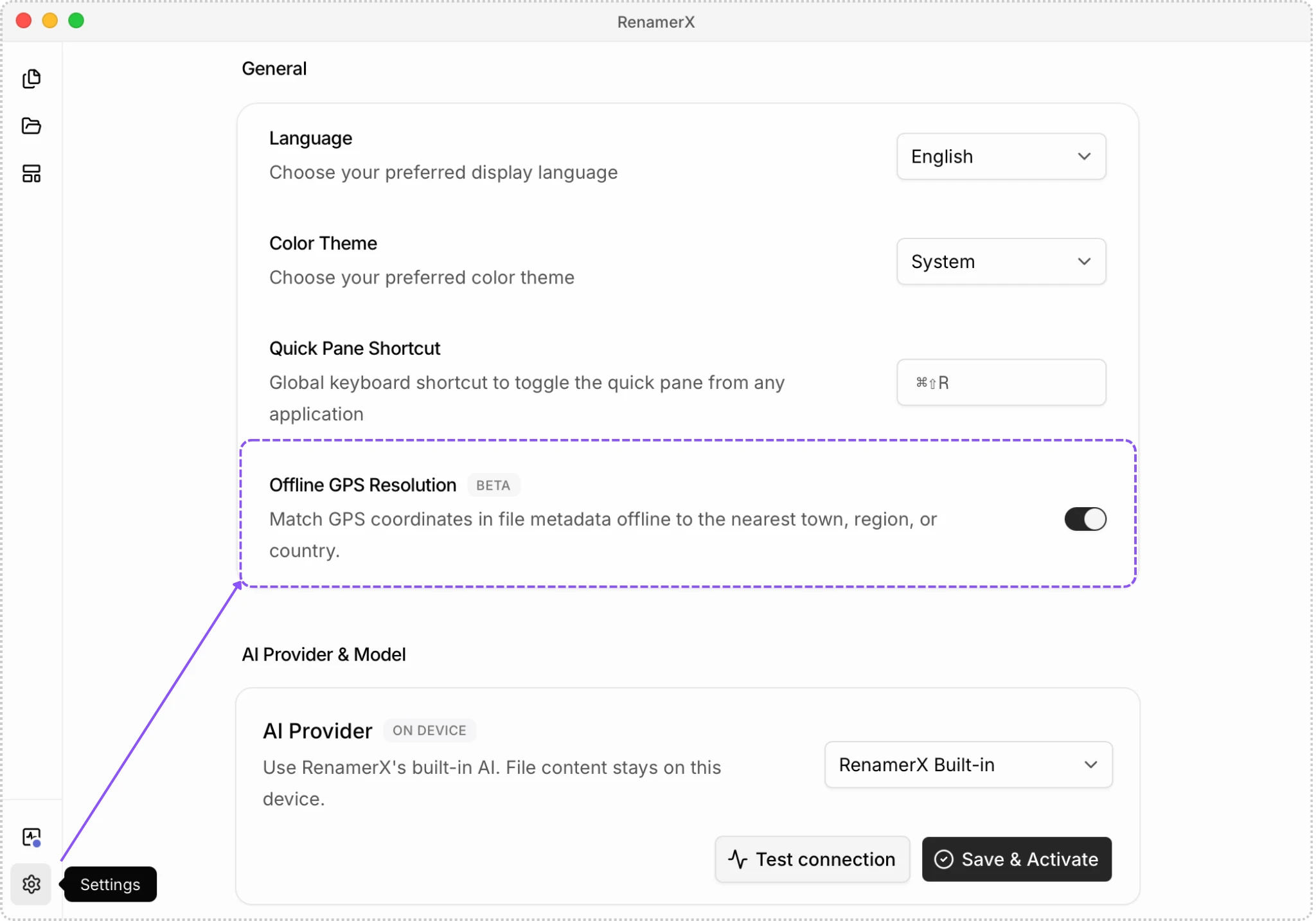The image size is (1316, 921).
Task: Open the Color Theme dropdown showing System
Action: (1001, 262)
